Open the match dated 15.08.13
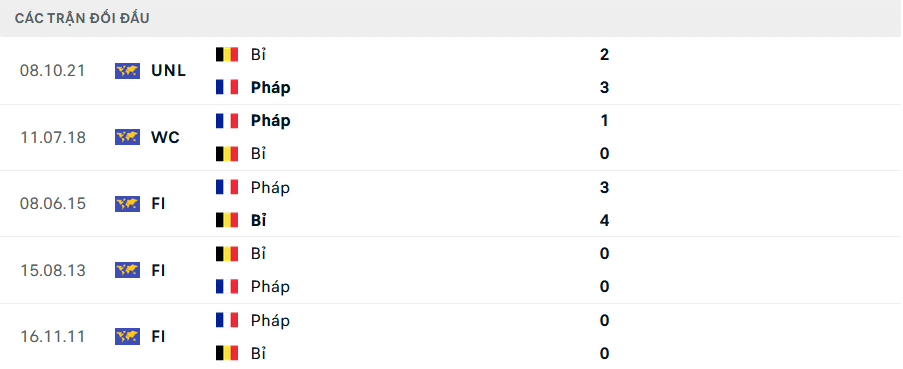This screenshot has height=369, width=903. pos(452,270)
